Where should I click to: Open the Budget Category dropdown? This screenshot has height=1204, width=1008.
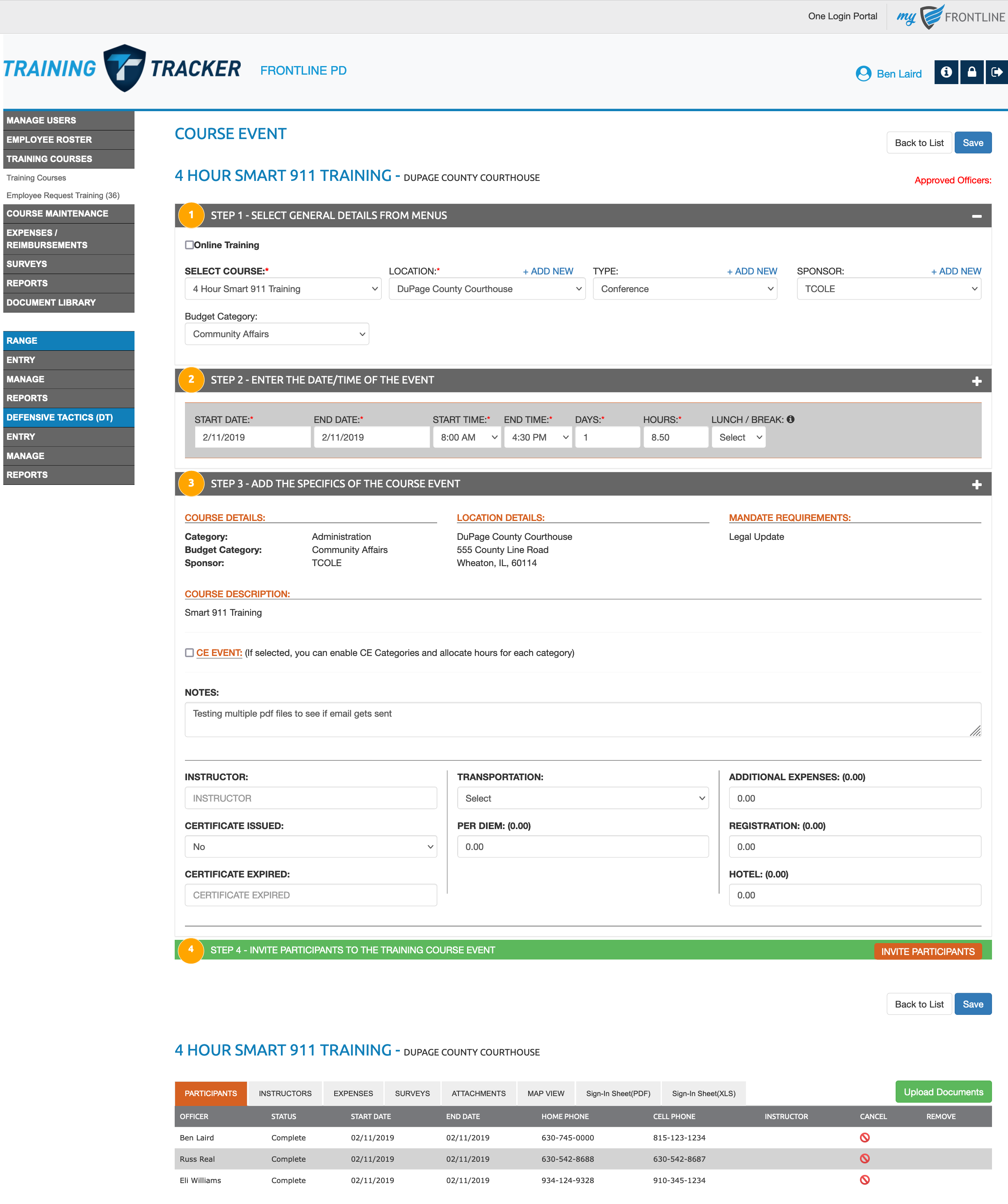click(277, 334)
